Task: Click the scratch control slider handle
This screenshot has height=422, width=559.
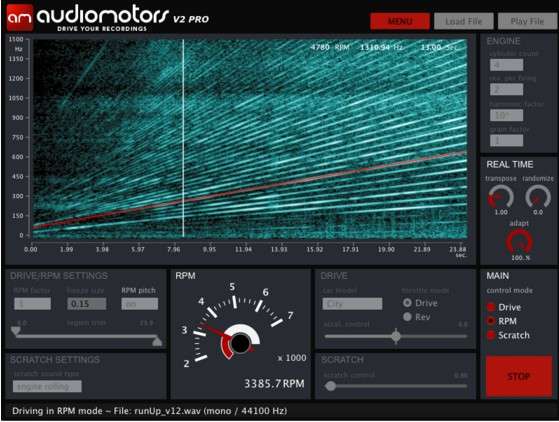Action: 330,386
